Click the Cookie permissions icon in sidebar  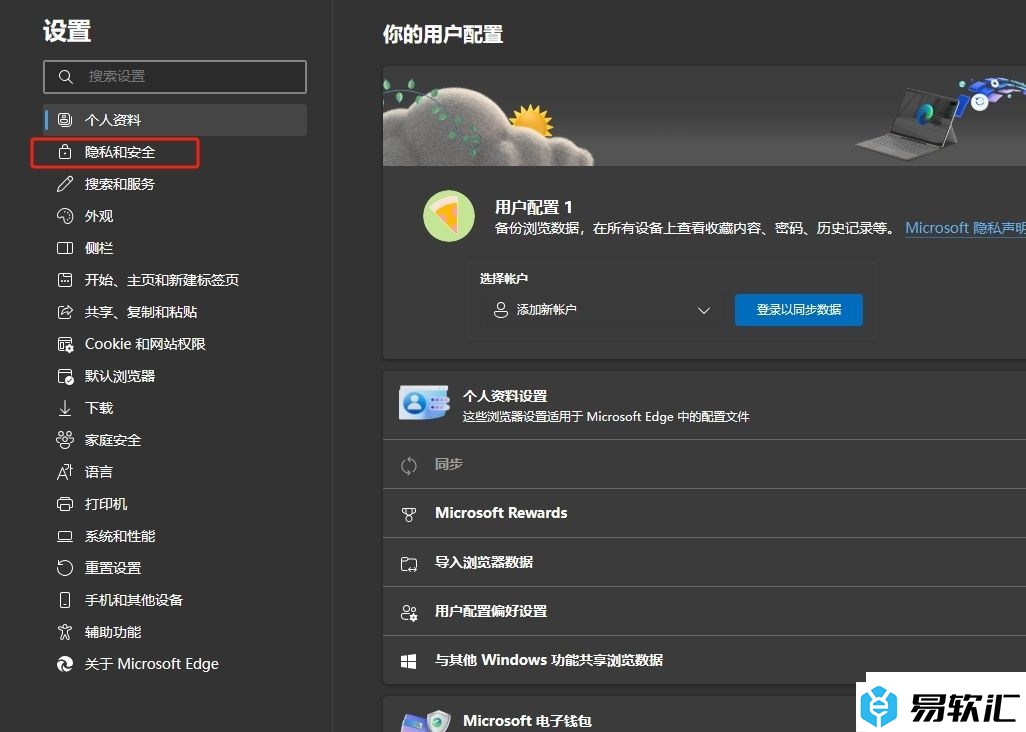(65, 344)
